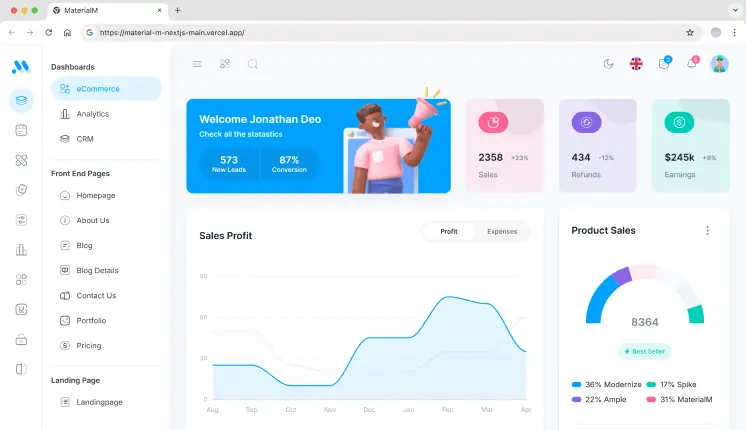Image resolution: width=746 pixels, height=430 pixels.
Task: Click the bar chart icon in the left rail
Action: (x=21, y=250)
